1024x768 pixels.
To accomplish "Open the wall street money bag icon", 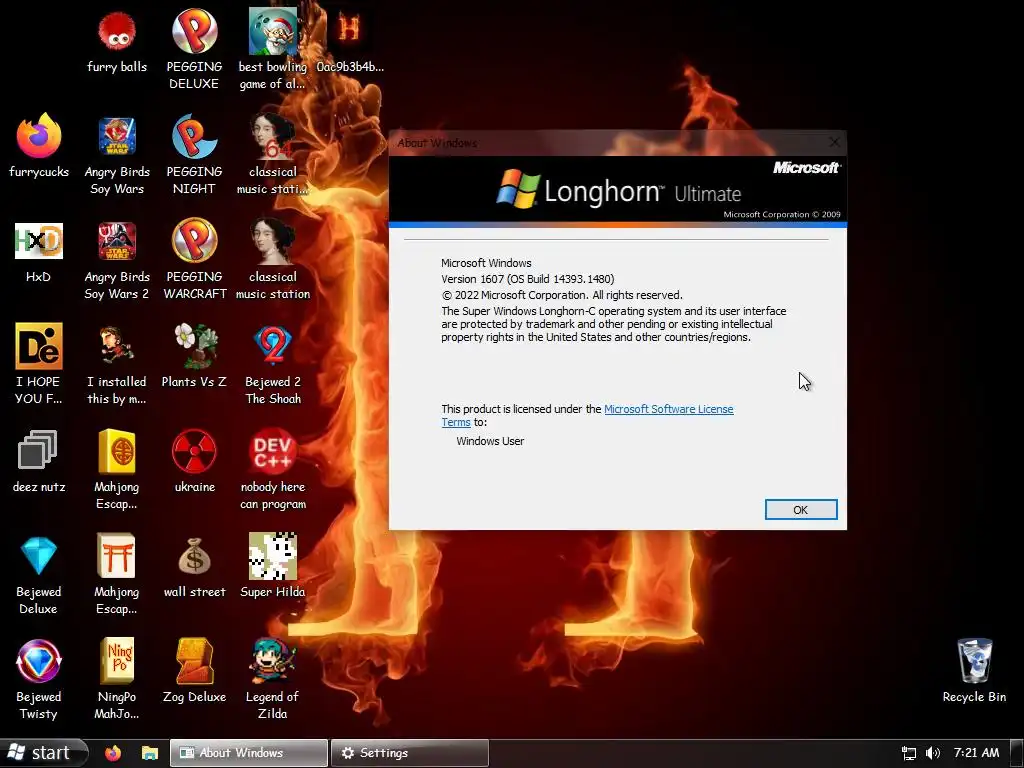I will point(194,567).
